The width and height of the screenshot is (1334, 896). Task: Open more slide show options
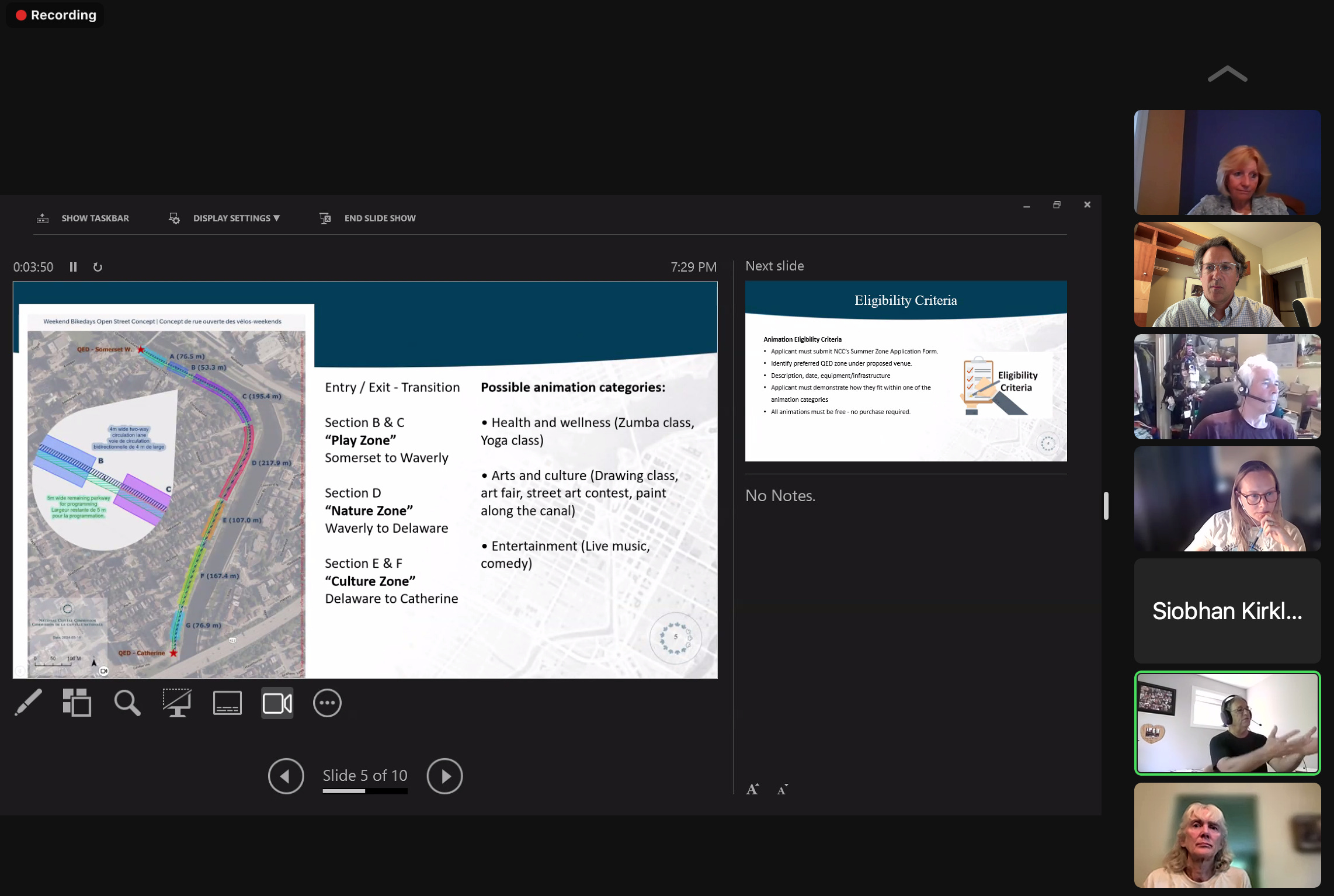coord(327,703)
